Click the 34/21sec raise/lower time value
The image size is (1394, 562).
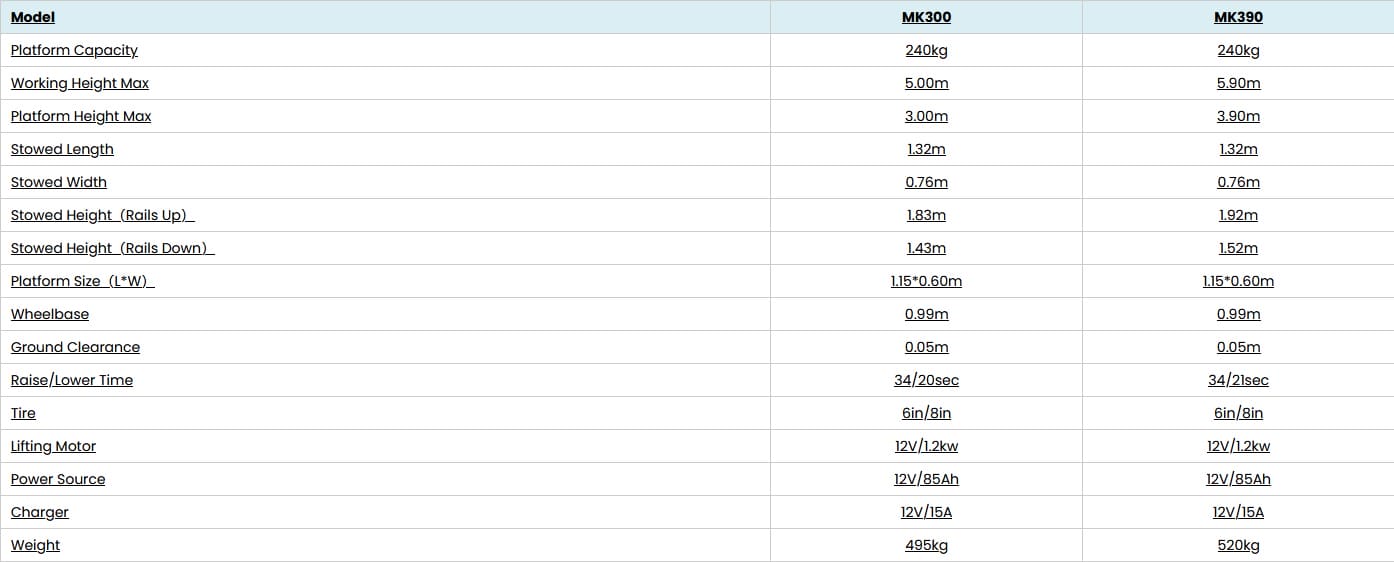click(x=1238, y=380)
